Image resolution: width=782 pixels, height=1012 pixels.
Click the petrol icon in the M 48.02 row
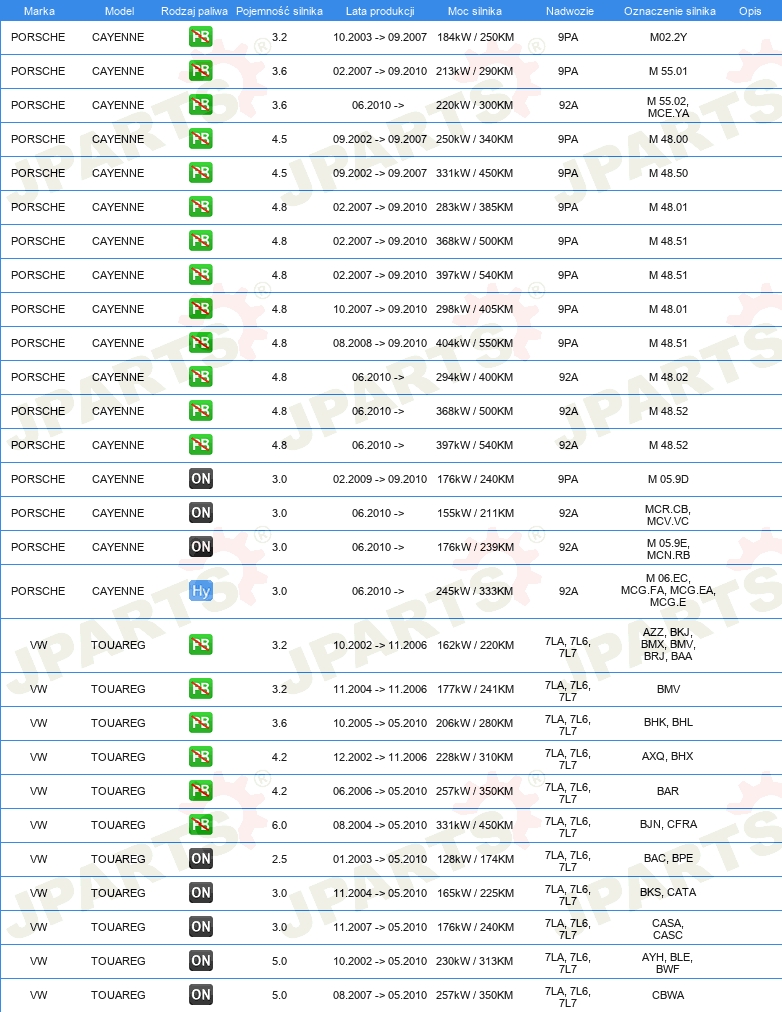pos(201,377)
